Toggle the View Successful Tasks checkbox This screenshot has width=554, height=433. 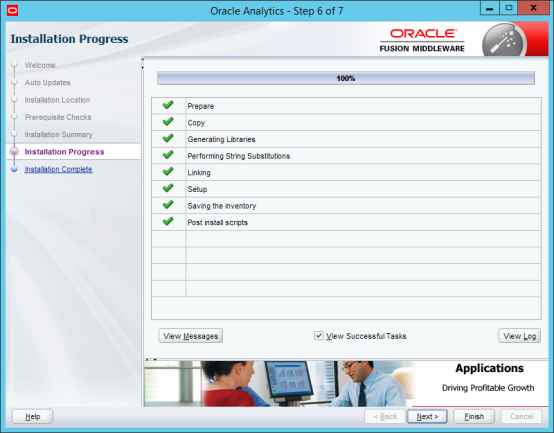click(318, 336)
